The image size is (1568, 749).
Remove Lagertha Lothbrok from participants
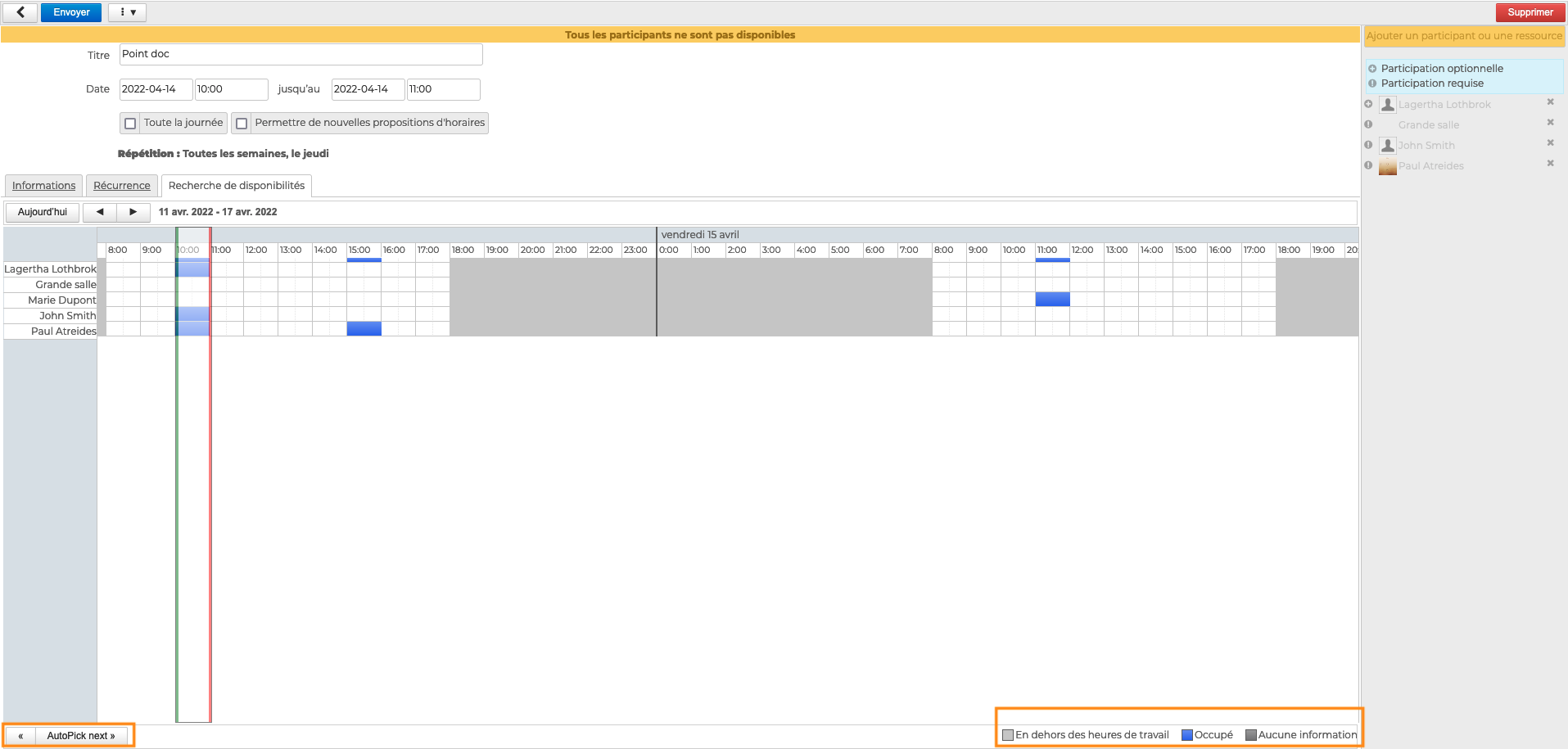pos(1550,102)
